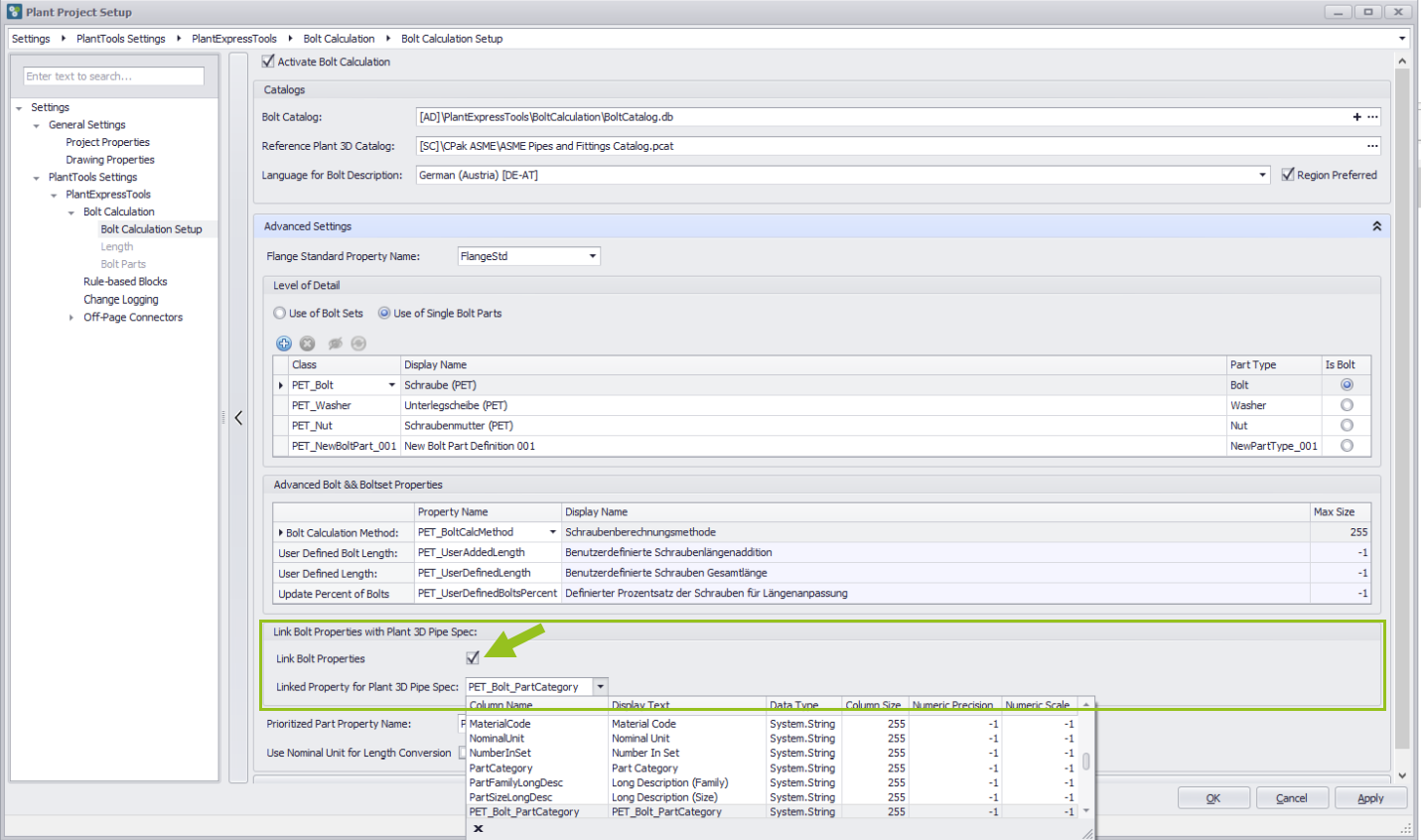Click property popup scrollbar thumb

point(1086,761)
